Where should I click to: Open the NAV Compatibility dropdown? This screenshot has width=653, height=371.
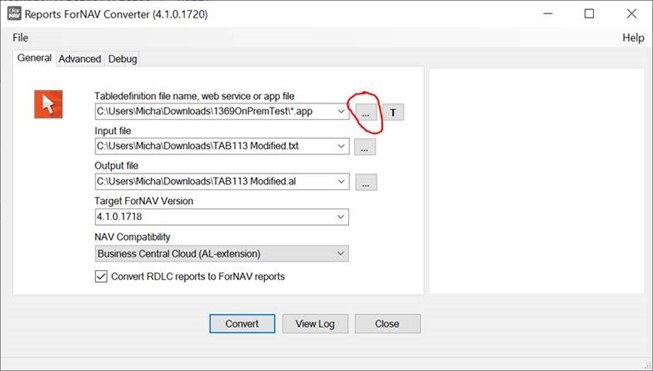click(x=341, y=254)
